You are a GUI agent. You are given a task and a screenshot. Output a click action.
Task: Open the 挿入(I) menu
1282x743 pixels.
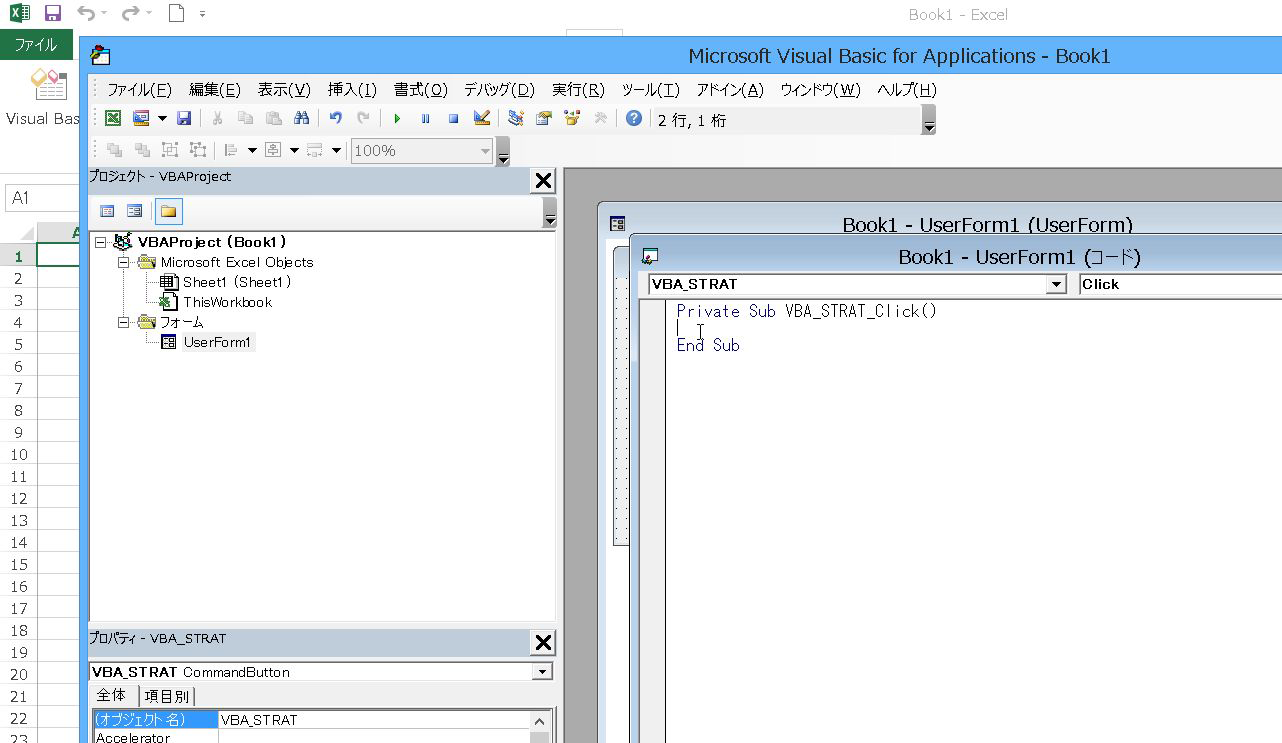point(352,90)
